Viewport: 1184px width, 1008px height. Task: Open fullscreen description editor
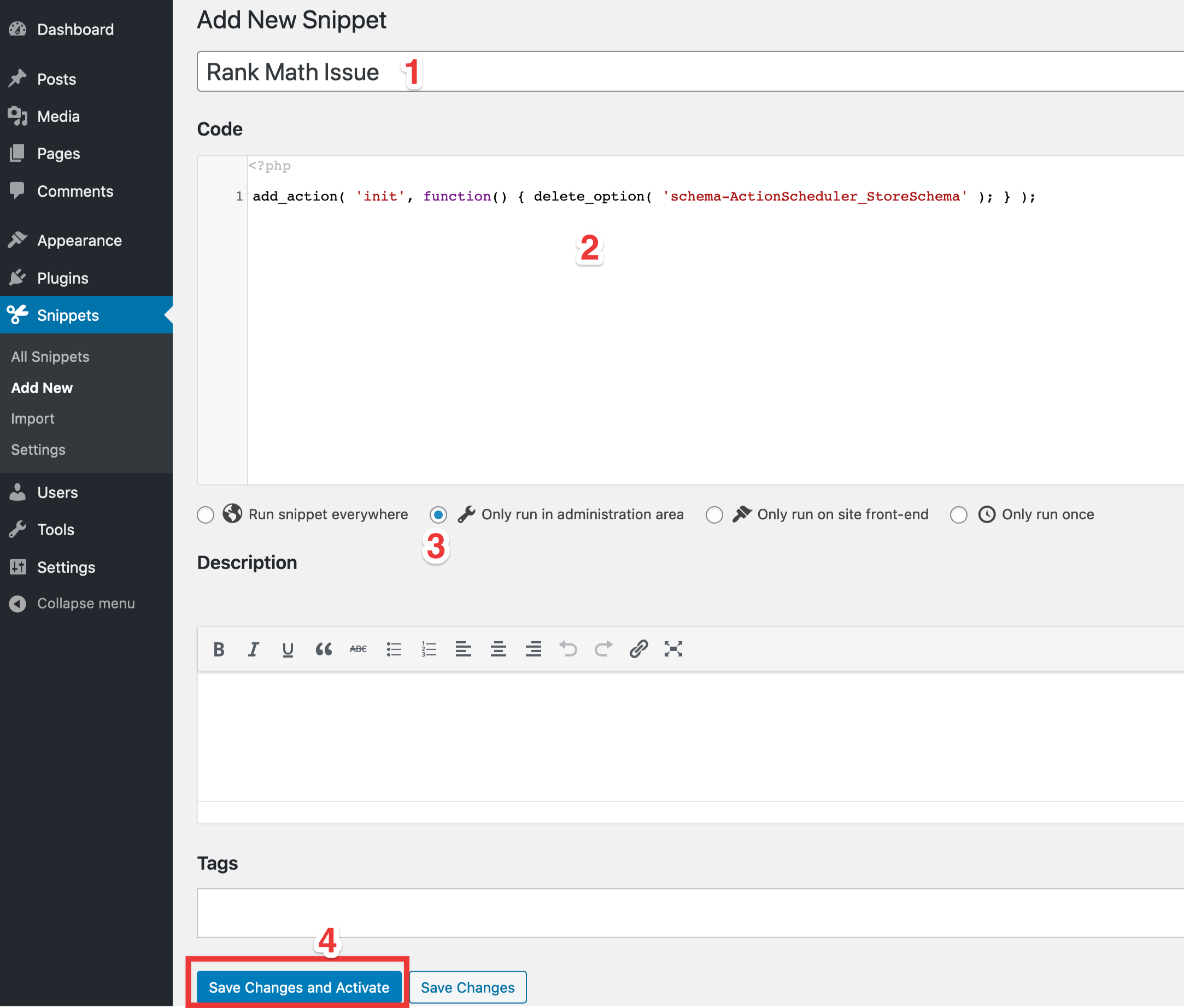click(673, 649)
